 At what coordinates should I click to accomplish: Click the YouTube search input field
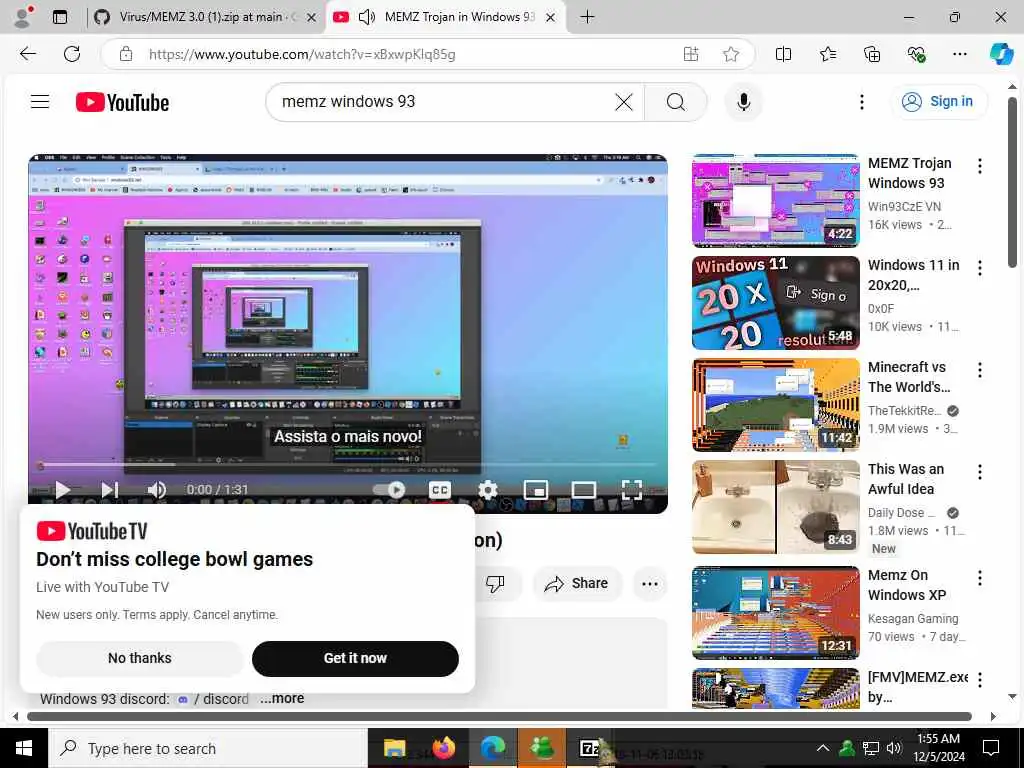(x=444, y=102)
